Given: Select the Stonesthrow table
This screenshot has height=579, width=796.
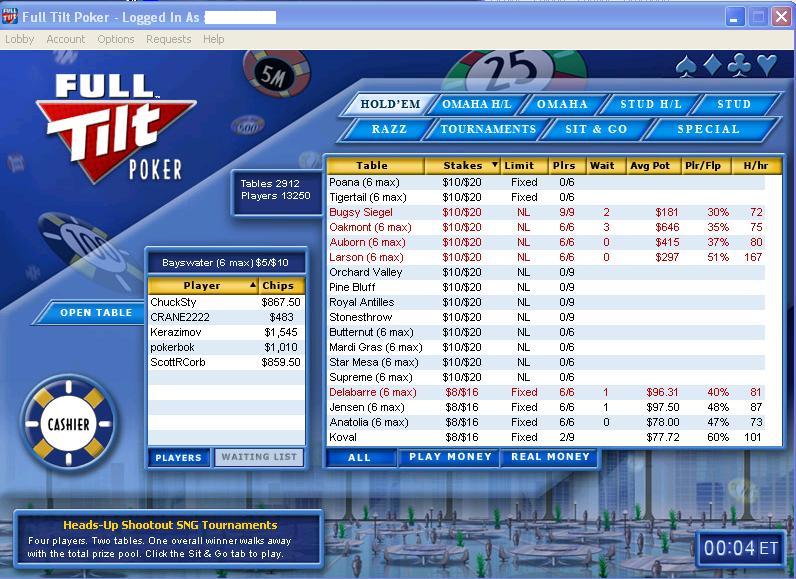Looking at the screenshot, I should point(546,317).
